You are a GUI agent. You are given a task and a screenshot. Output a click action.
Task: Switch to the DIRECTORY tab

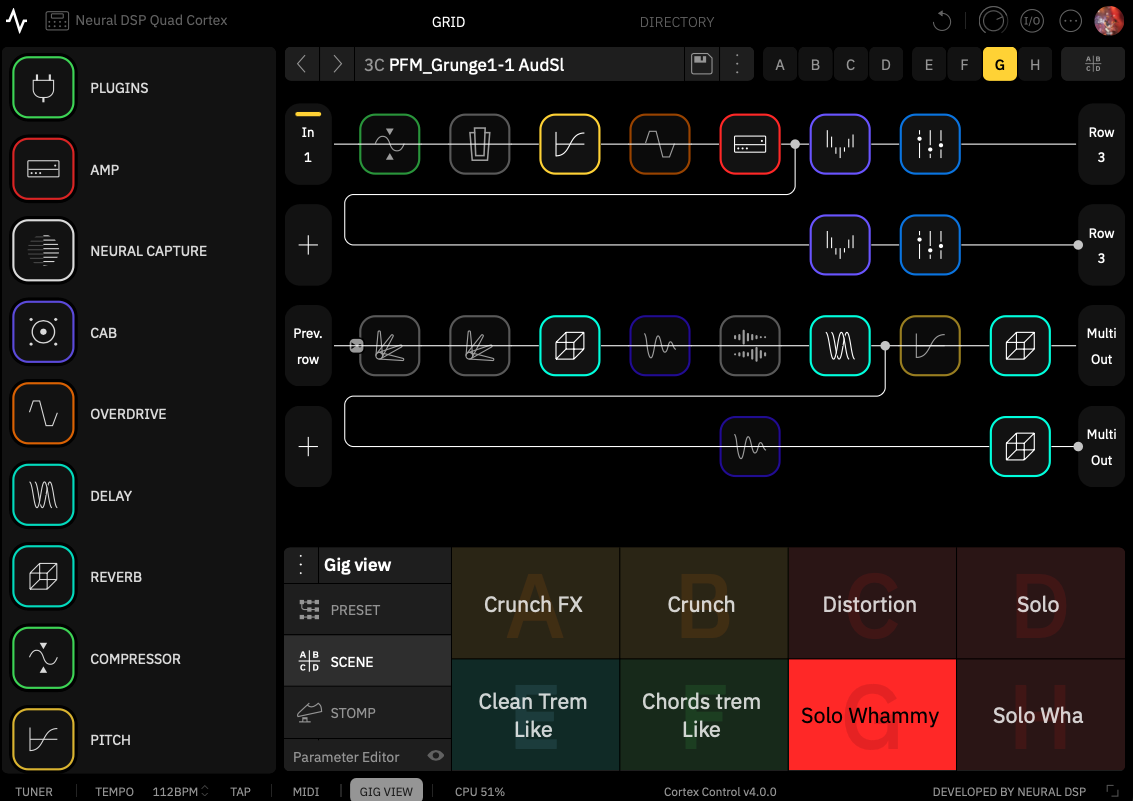(676, 22)
